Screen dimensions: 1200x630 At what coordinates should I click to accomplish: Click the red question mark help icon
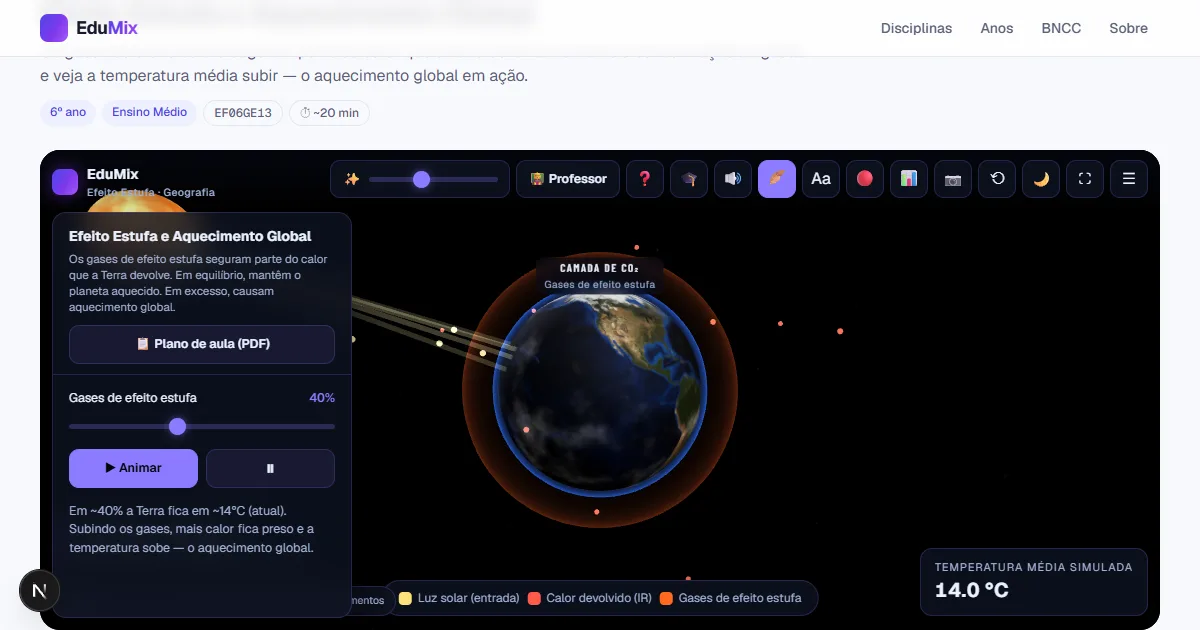(x=645, y=179)
